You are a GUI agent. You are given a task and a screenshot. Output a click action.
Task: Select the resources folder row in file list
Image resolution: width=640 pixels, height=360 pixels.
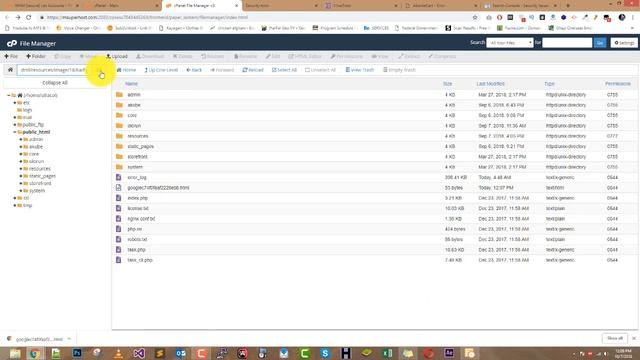tap(375, 136)
